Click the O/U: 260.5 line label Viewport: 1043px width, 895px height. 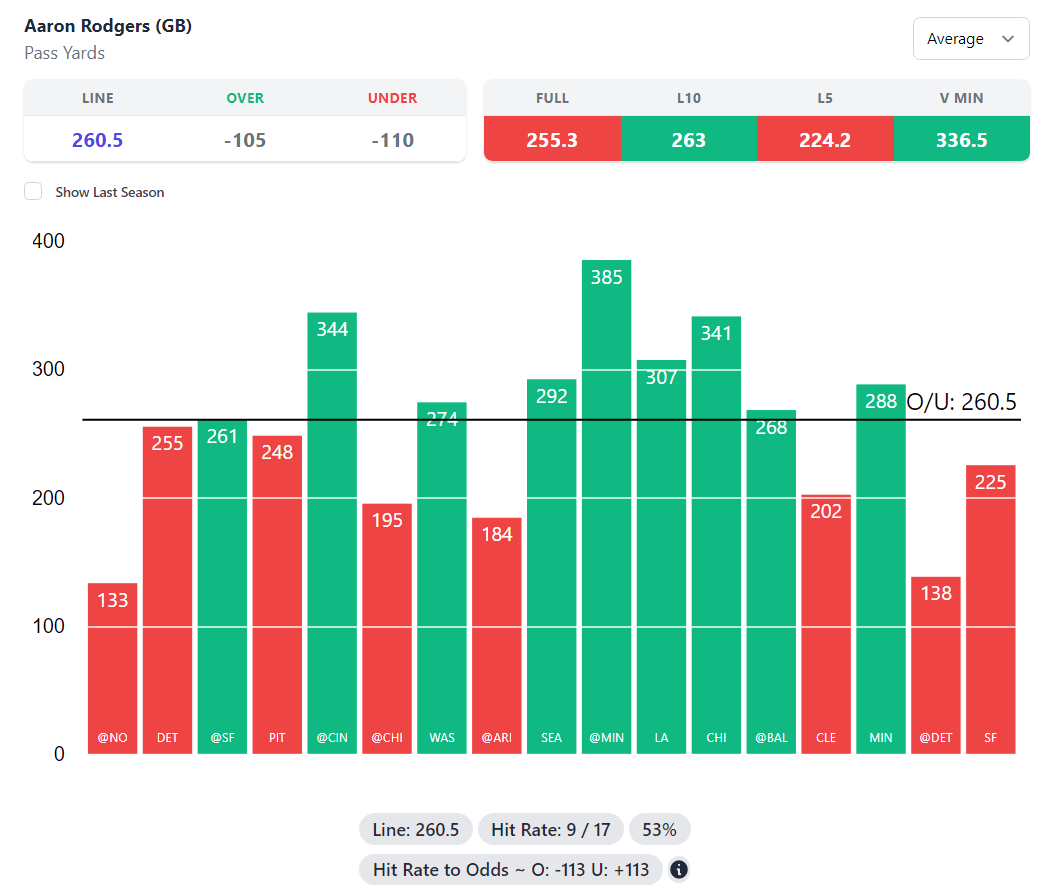click(961, 402)
